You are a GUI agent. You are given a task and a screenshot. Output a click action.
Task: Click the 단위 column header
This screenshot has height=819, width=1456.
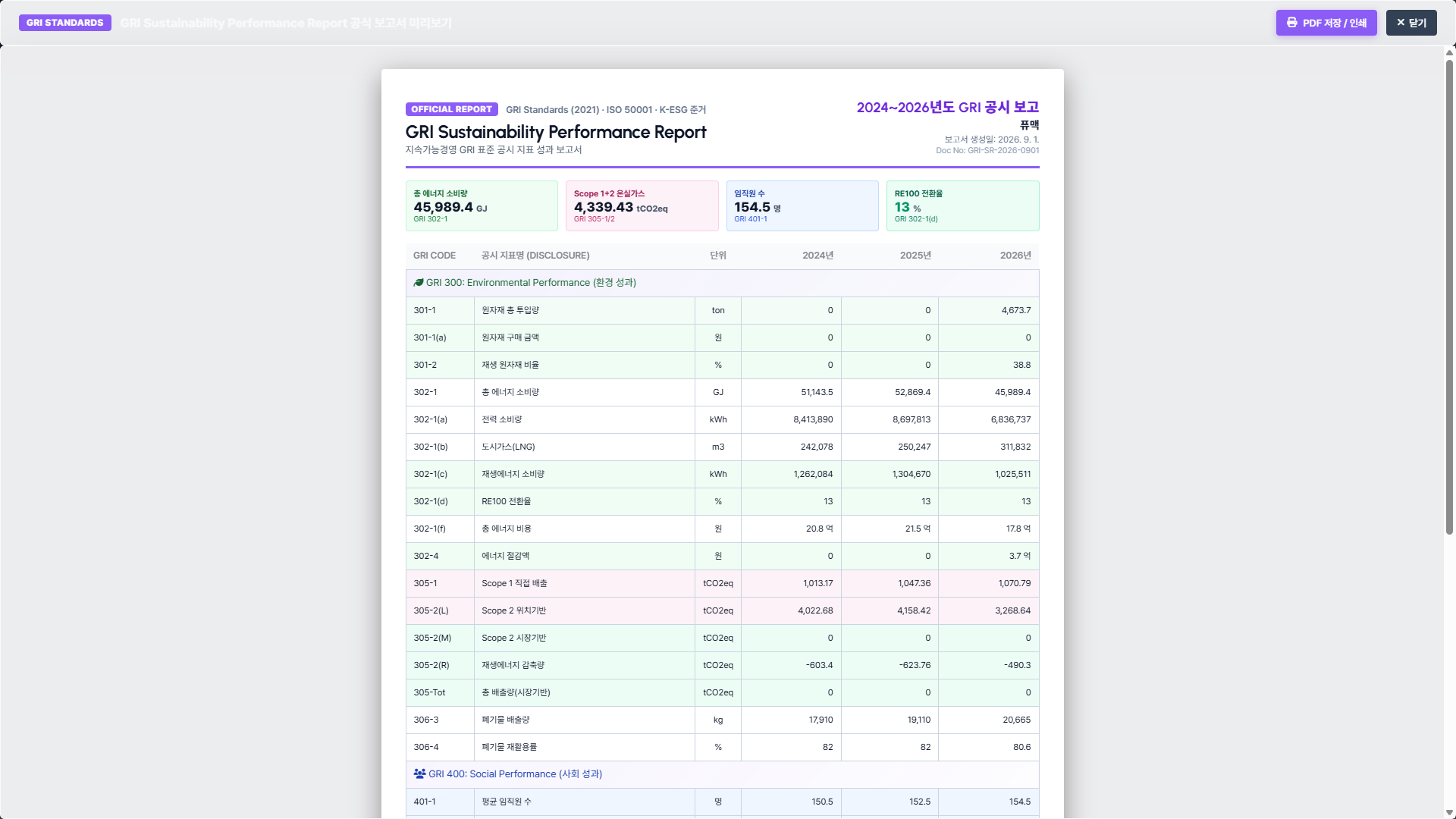tap(718, 256)
